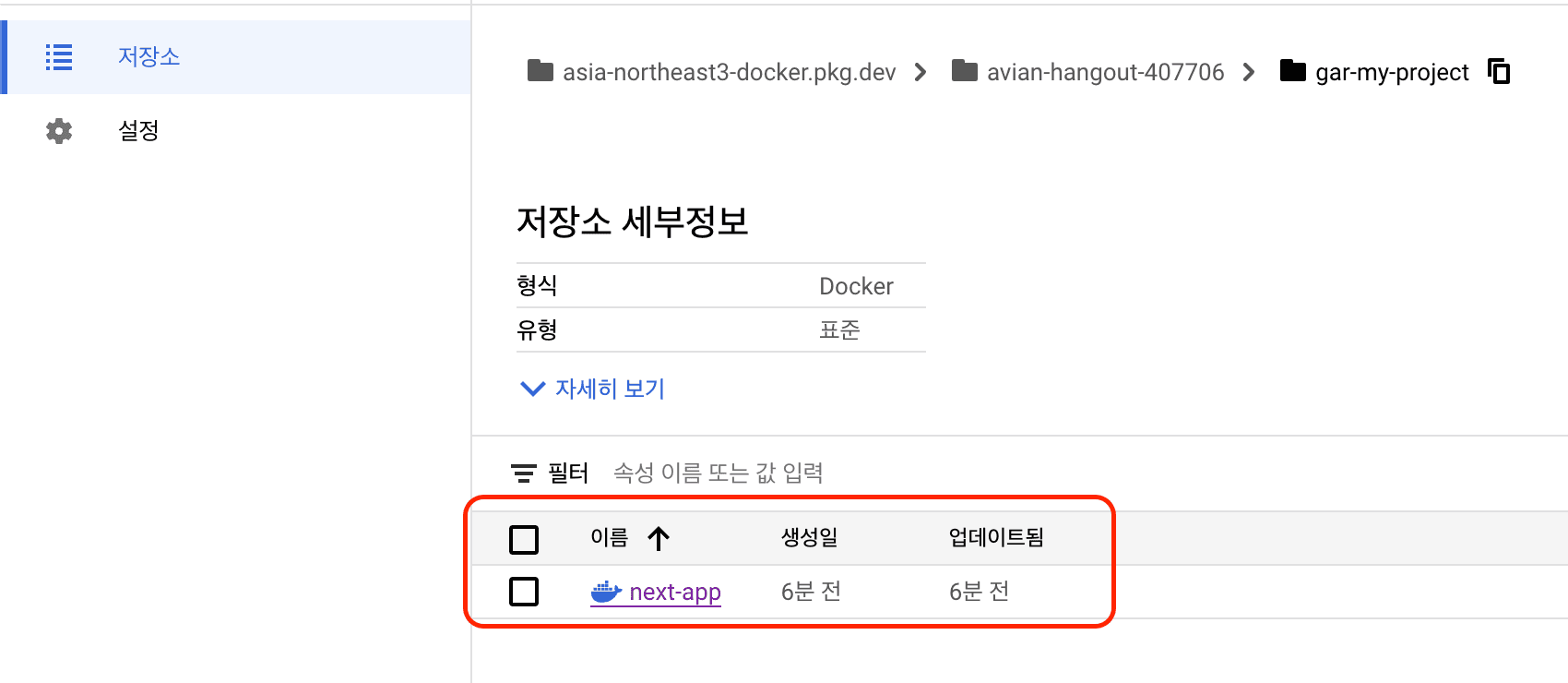Navigate to avian-hangout-407706 breadcrumb
The width and height of the screenshot is (1568, 683).
1105,72
